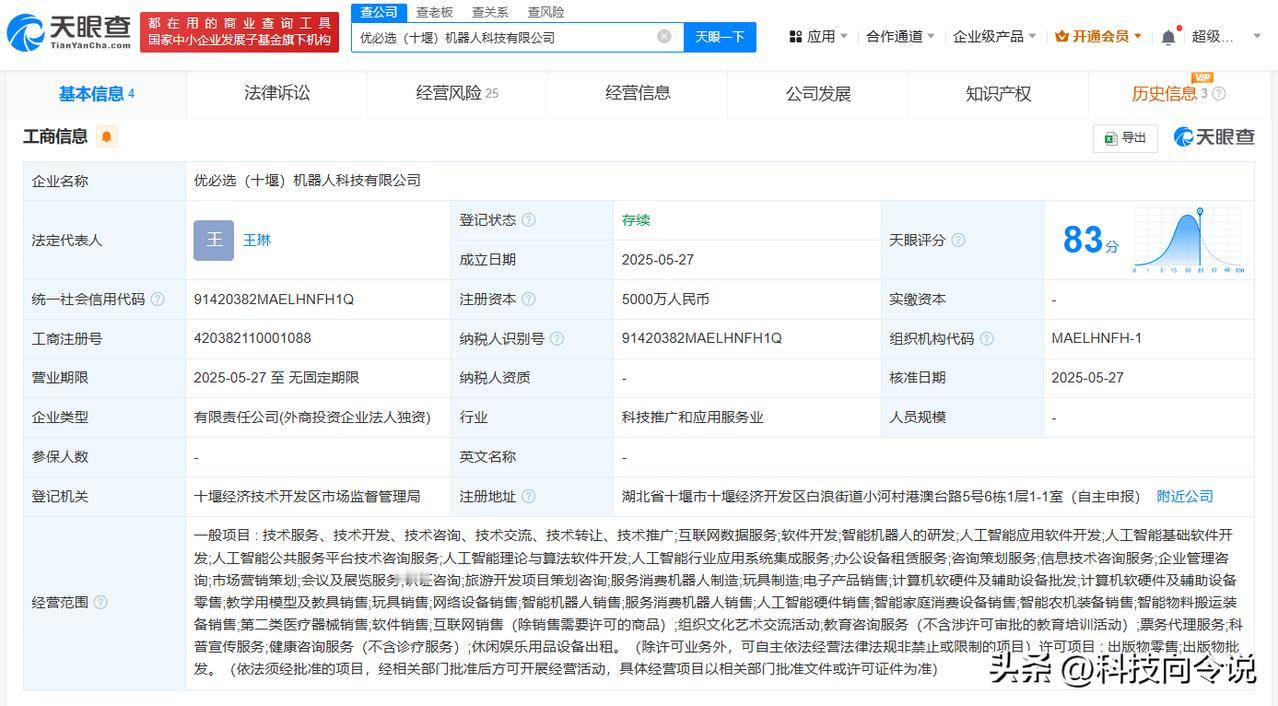1278x706 pixels.
Task: Click registration authority 十堰经济技术开发区市场监督管理局
Action: (x=307, y=496)
